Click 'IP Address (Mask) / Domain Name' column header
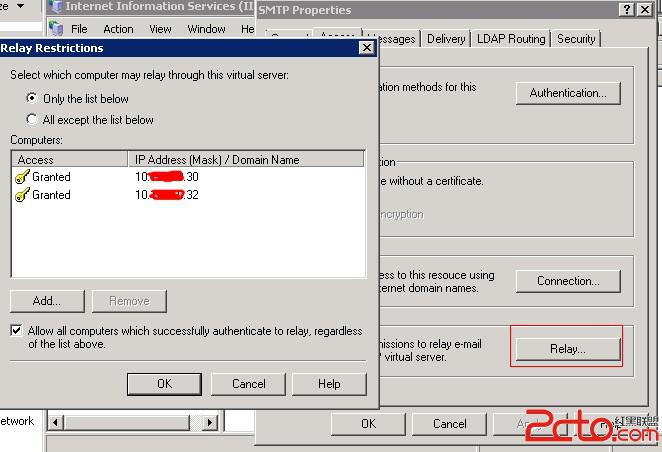 pyautogui.click(x=246, y=160)
